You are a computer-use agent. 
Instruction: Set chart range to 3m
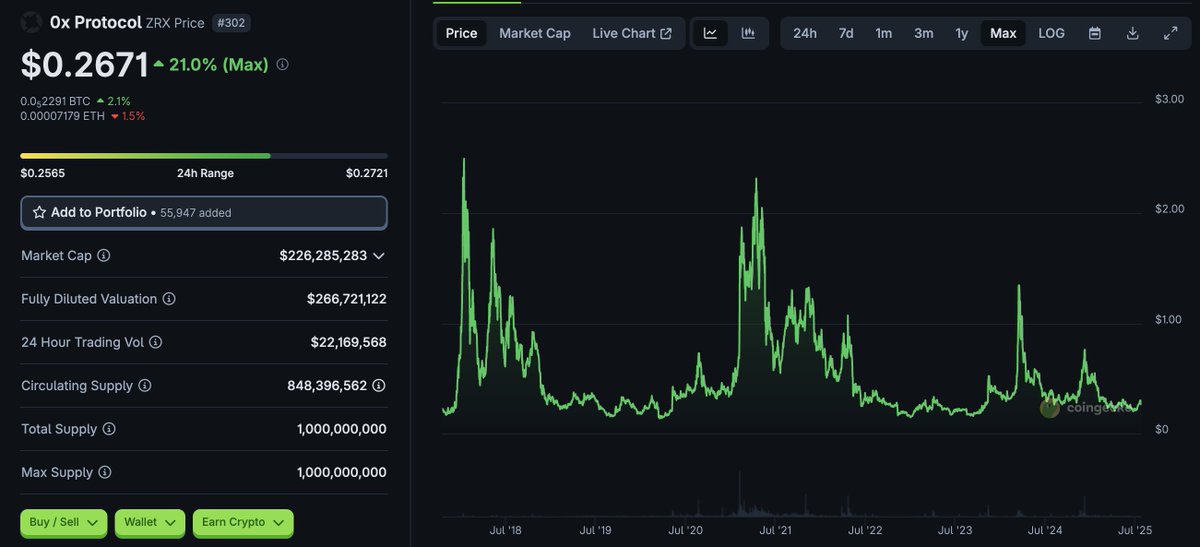tap(924, 33)
